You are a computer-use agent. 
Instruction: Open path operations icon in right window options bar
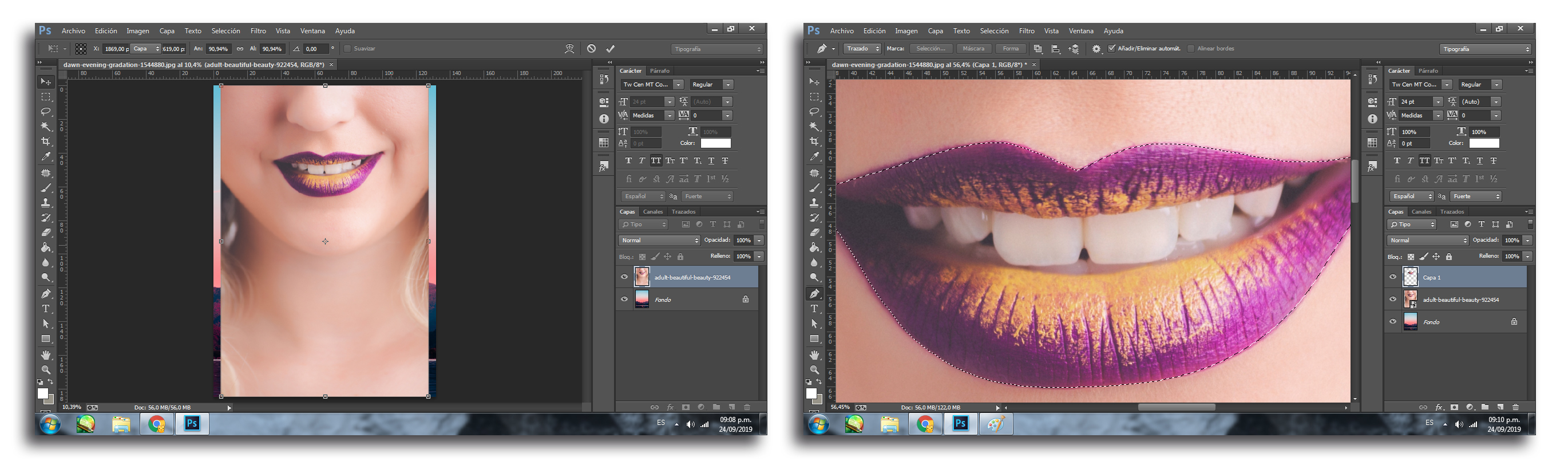click(x=1038, y=49)
